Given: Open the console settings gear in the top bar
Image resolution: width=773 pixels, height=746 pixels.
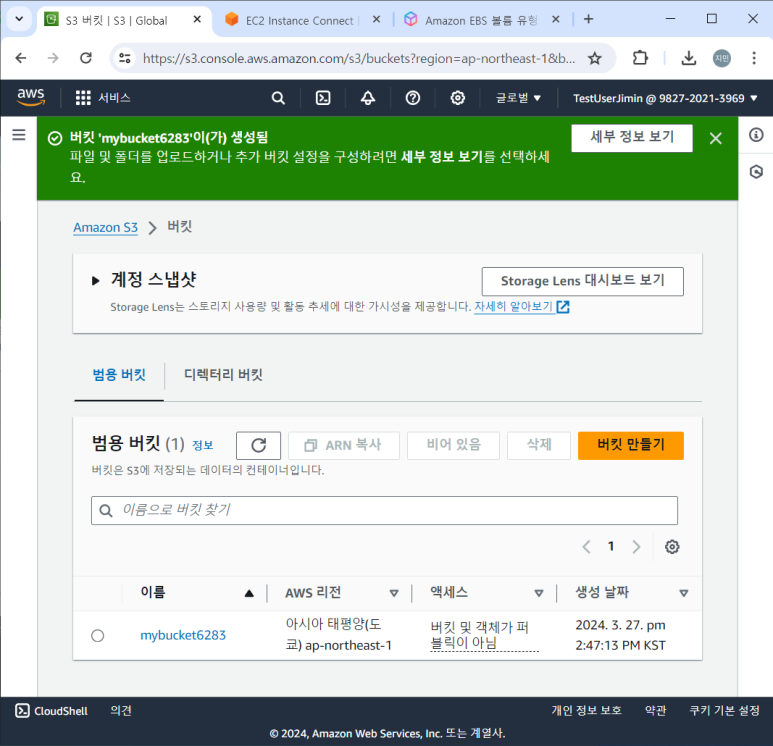Looking at the screenshot, I should [x=457, y=98].
